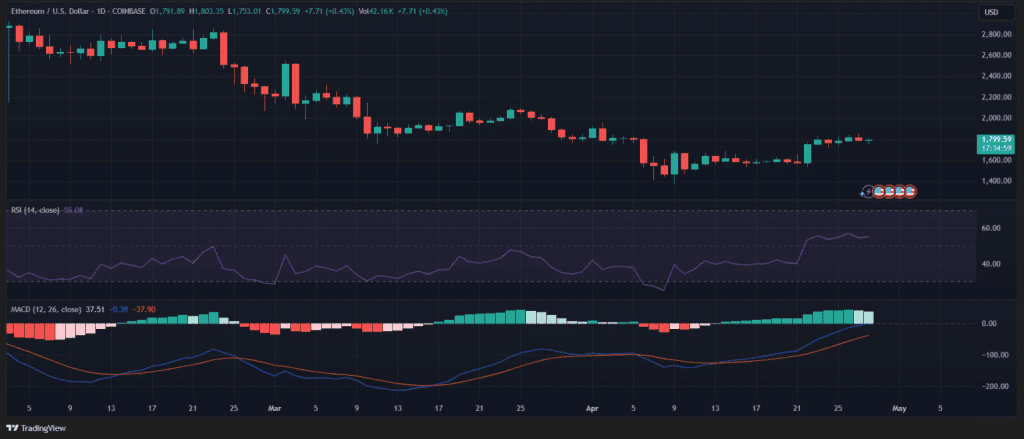Select the second US flag event marker

pyautogui.click(x=889, y=191)
